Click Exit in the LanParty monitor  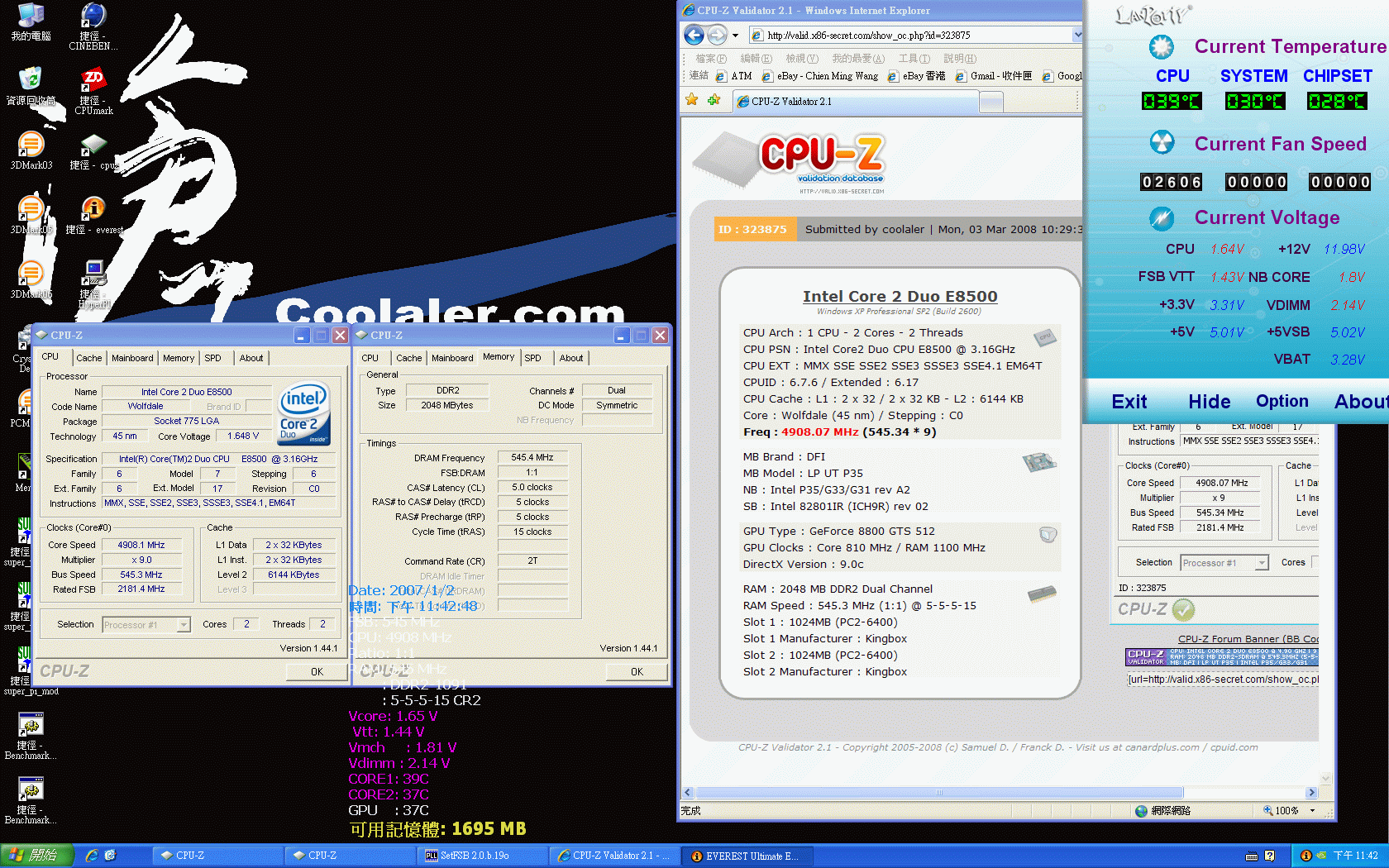1129,402
